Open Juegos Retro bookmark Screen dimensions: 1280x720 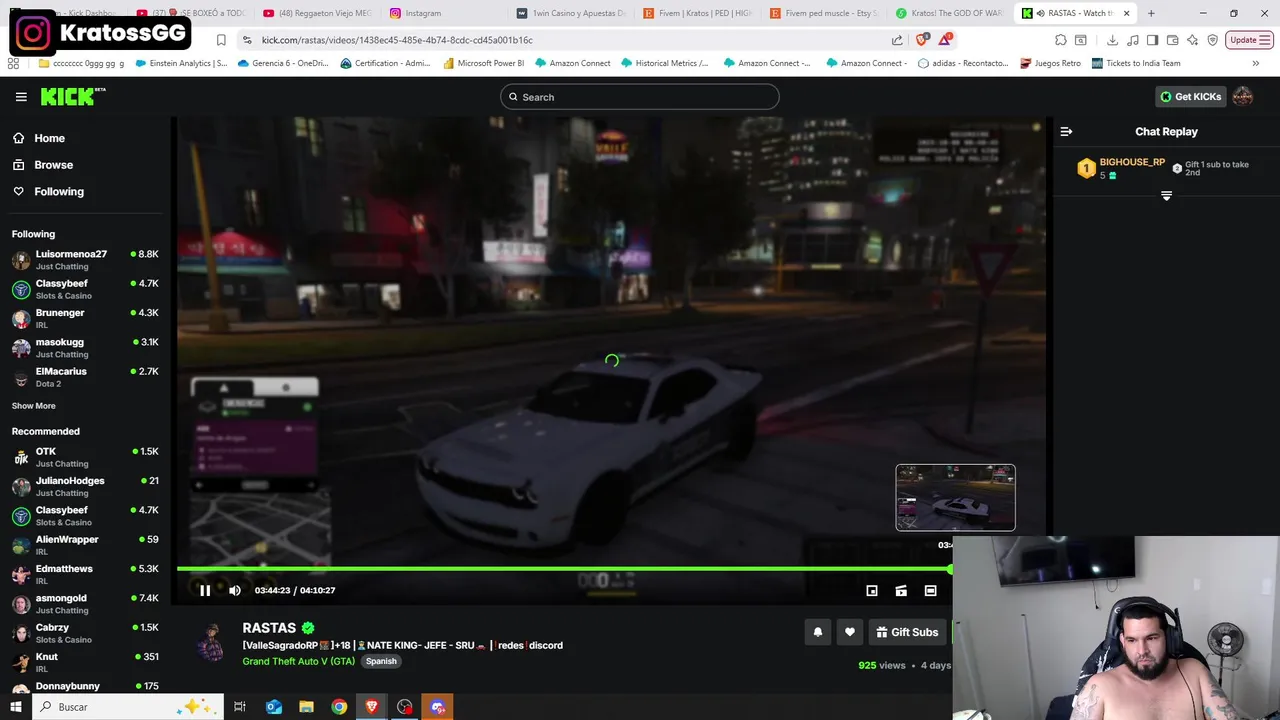(1050, 63)
